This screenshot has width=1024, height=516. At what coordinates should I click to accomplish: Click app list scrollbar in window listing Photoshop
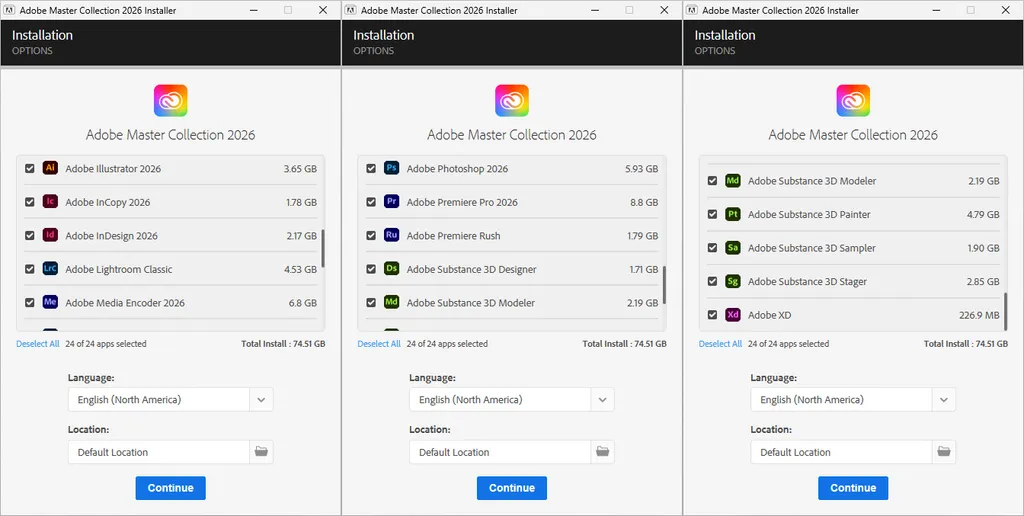pyautogui.click(x=664, y=285)
